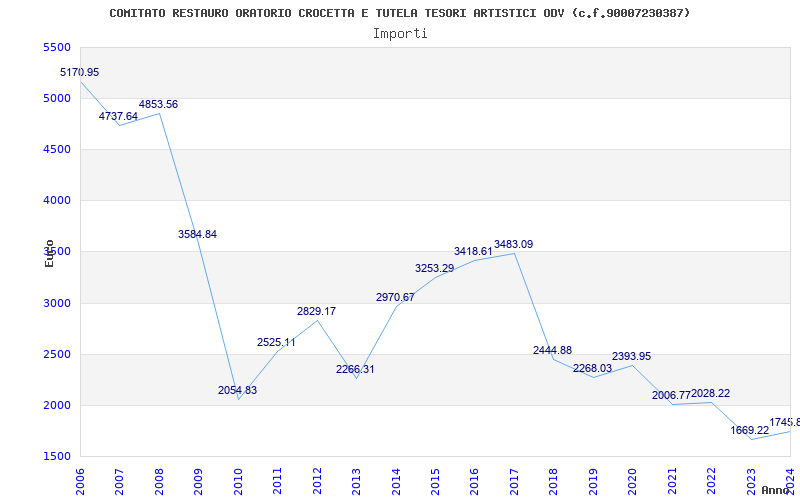The height and width of the screenshot is (500, 800).
Task: Click the 2018 x-axis year label
Action: pyautogui.click(x=554, y=481)
